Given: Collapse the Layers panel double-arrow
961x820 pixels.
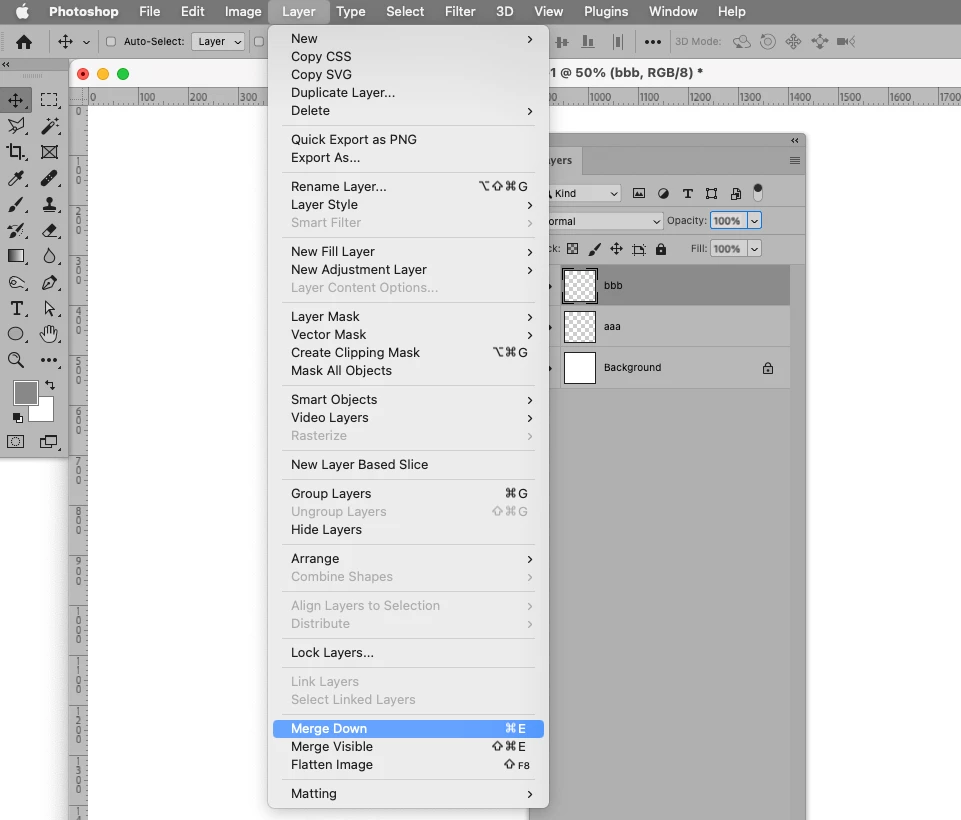Looking at the screenshot, I should 795,140.
